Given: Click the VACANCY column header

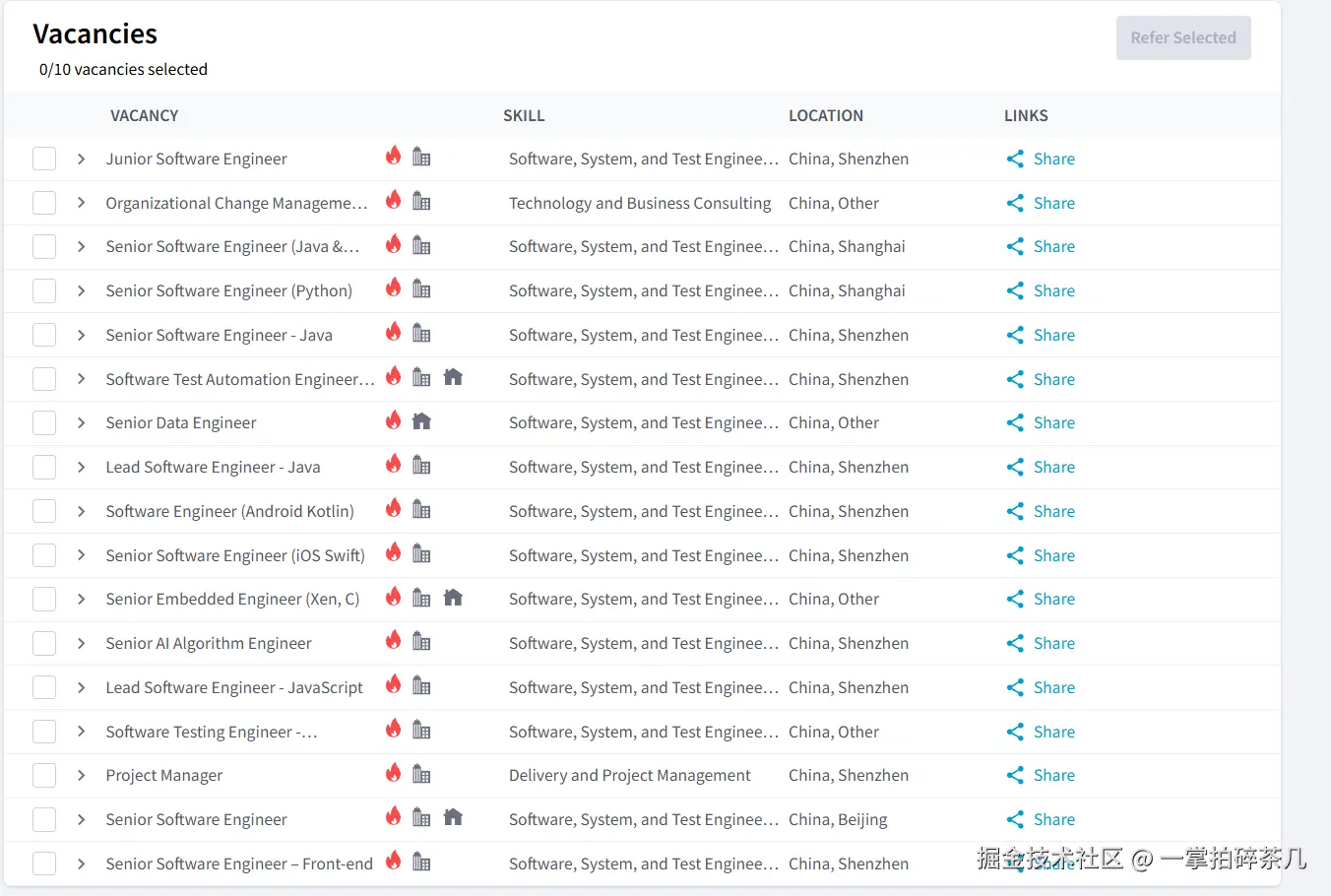Looking at the screenshot, I should point(144,115).
